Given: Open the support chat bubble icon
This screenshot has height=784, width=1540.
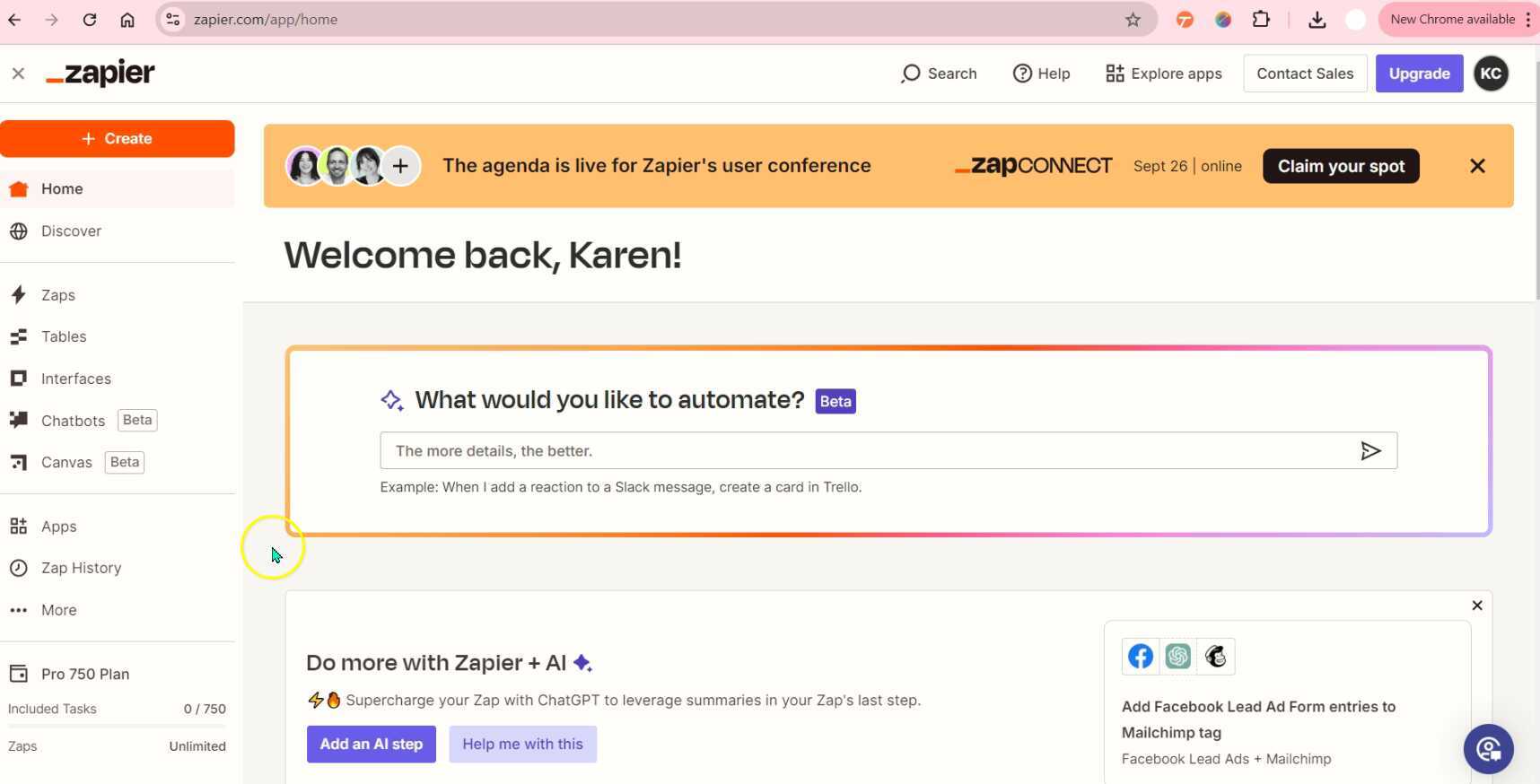Looking at the screenshot, I should tap(1488, 749).
